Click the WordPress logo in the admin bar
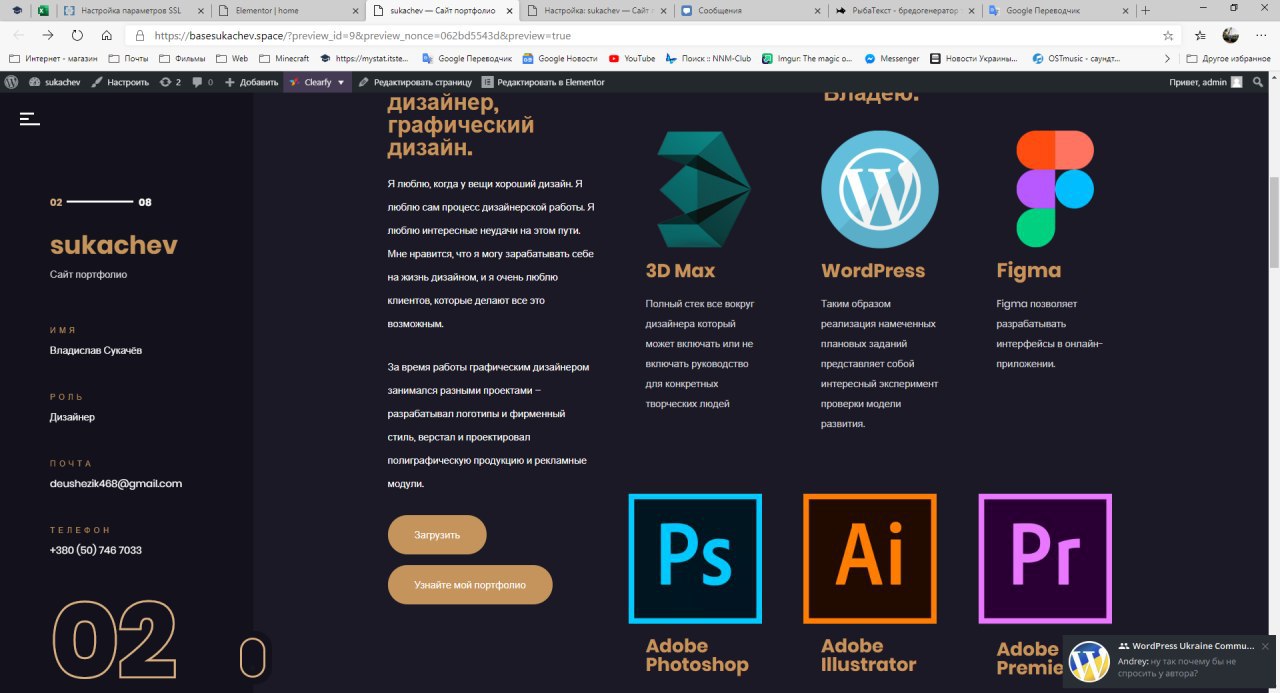The height and width of the screenshot is (693, 1280). click(x=12, y=82)
